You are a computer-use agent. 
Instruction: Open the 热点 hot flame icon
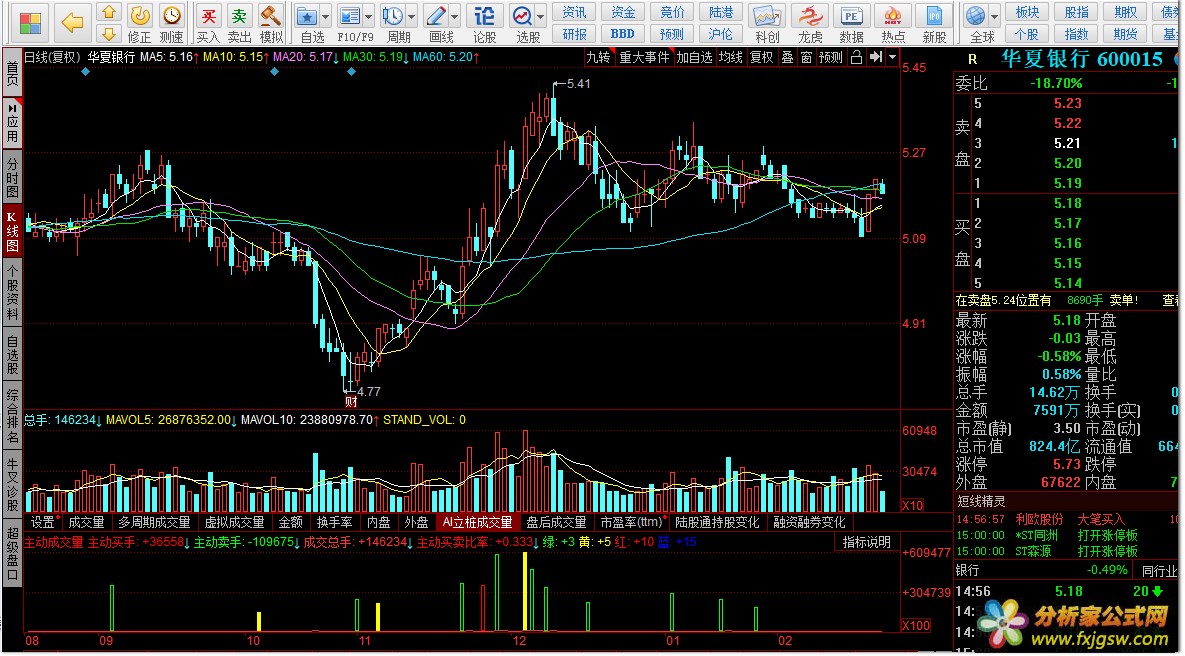tap(893, 15)
